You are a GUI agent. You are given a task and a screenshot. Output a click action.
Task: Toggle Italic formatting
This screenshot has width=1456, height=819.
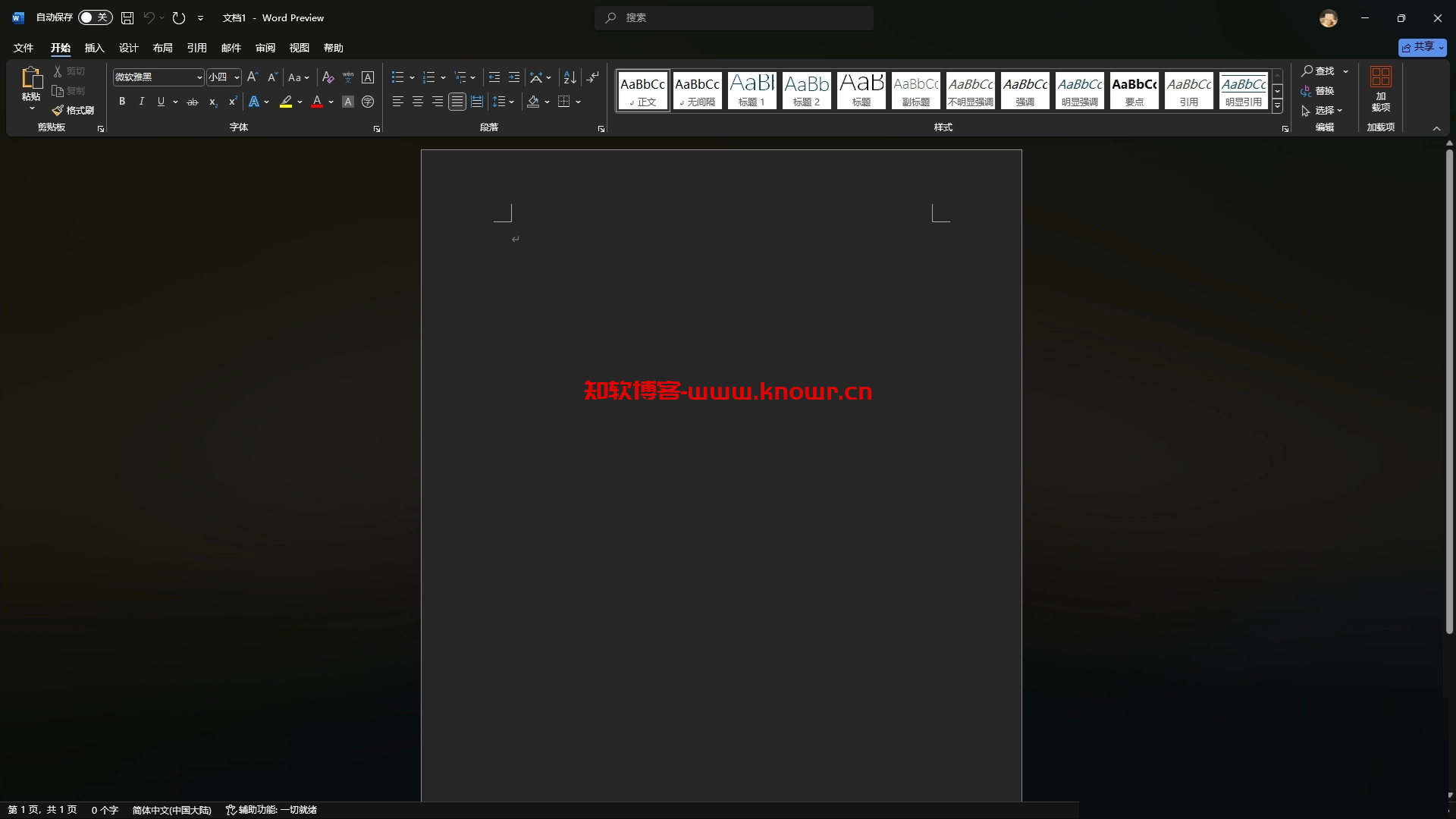pos(141,102)
